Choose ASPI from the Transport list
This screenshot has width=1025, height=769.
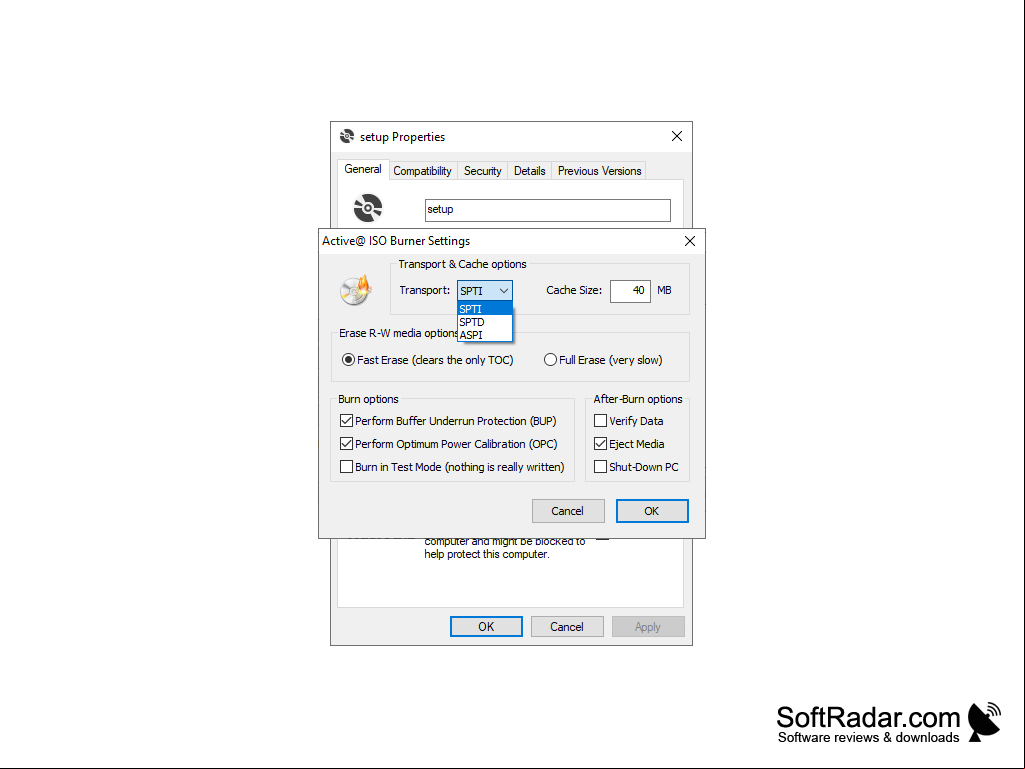484,335
